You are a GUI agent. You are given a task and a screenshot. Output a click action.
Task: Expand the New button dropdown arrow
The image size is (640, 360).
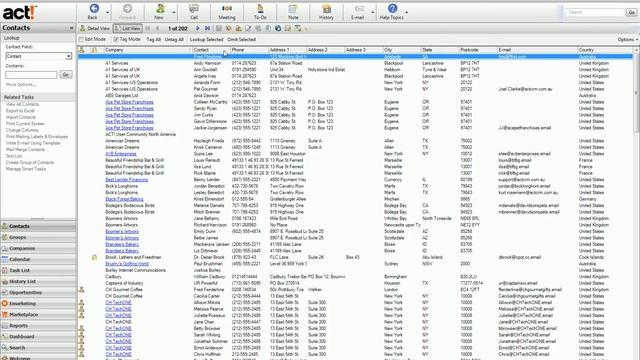(174, 13)
